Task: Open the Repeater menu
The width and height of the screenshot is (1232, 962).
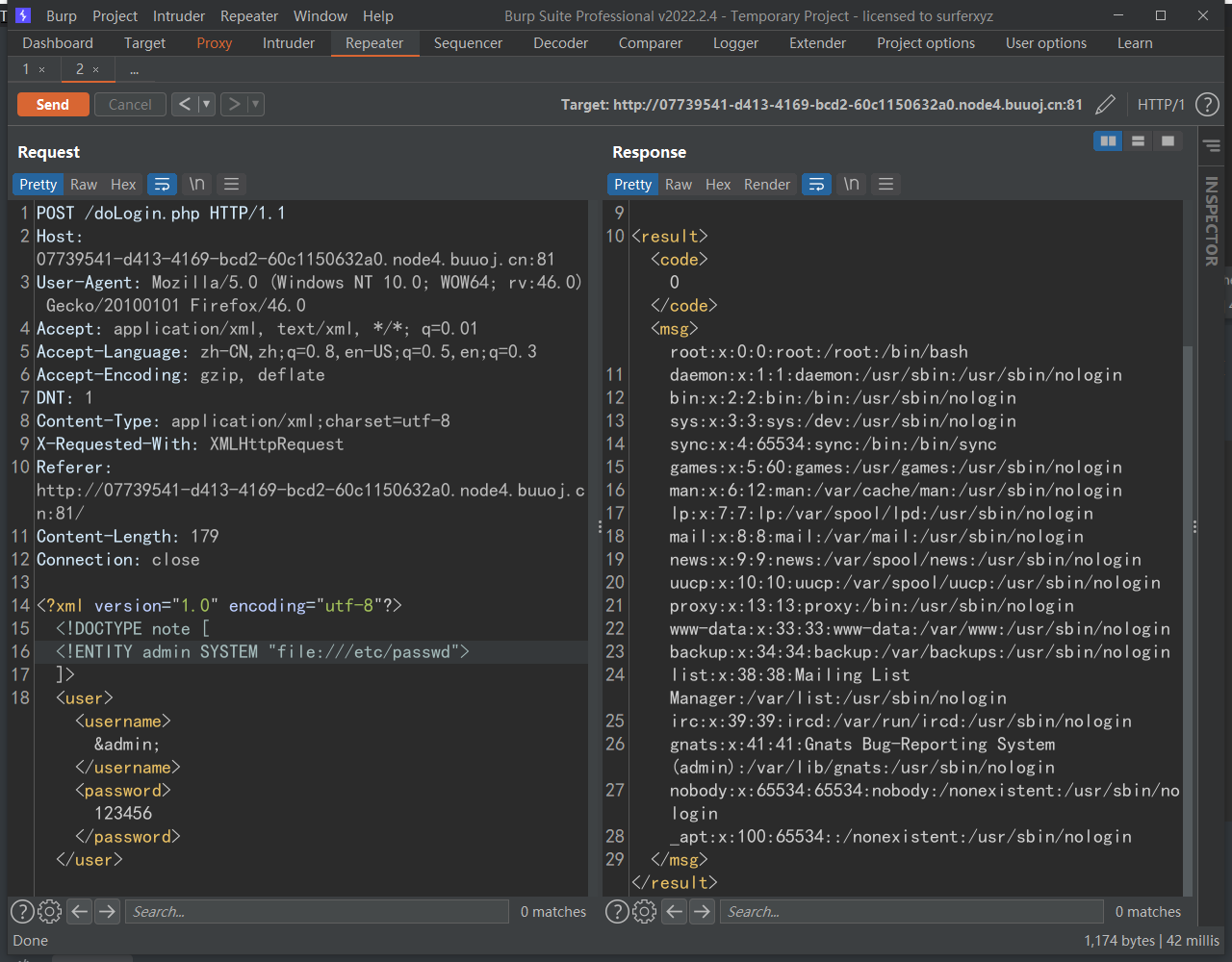Action: pyautogui.click(x=249, y=16)
